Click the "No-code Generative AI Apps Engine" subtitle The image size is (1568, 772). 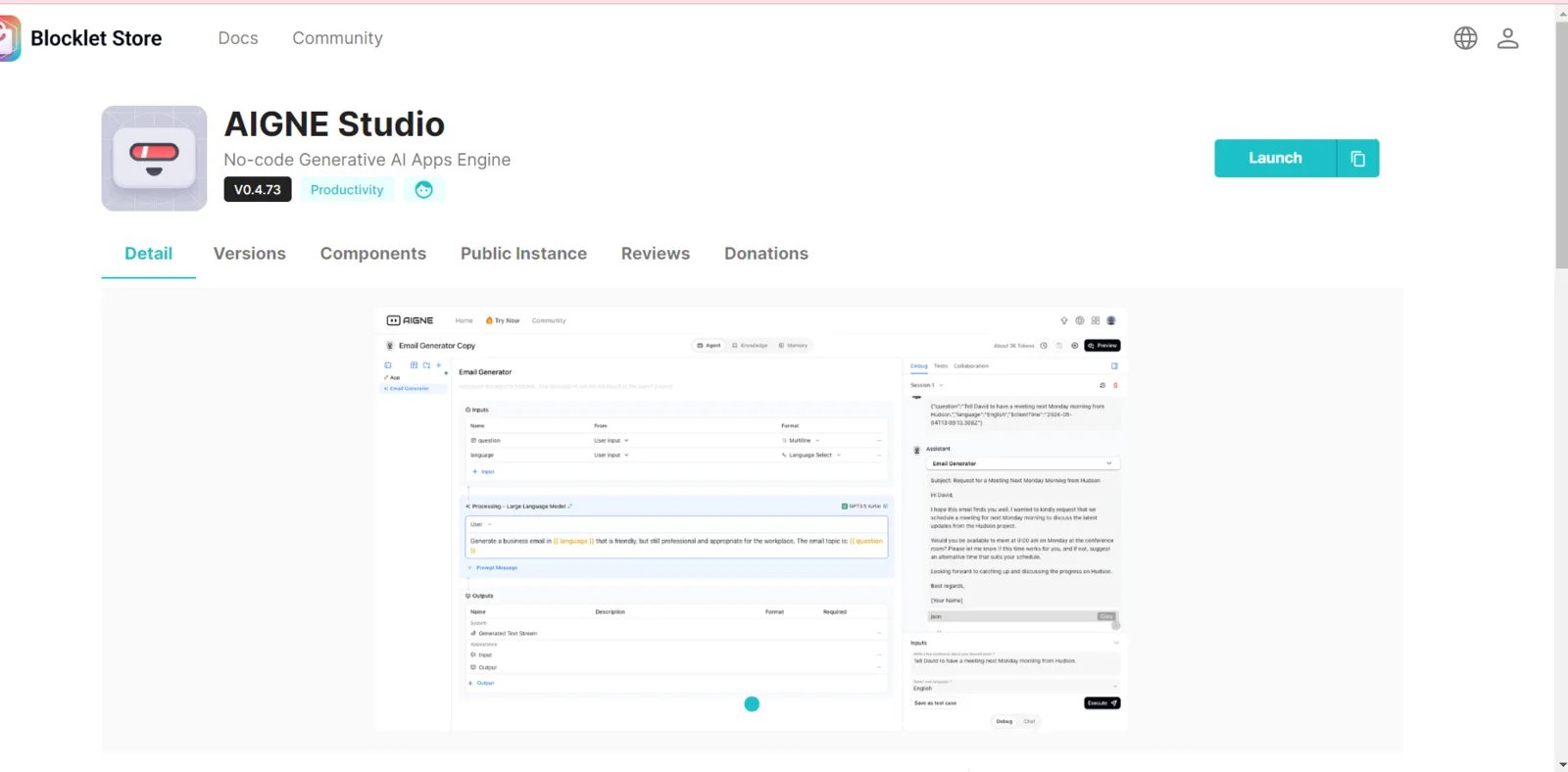367,160
